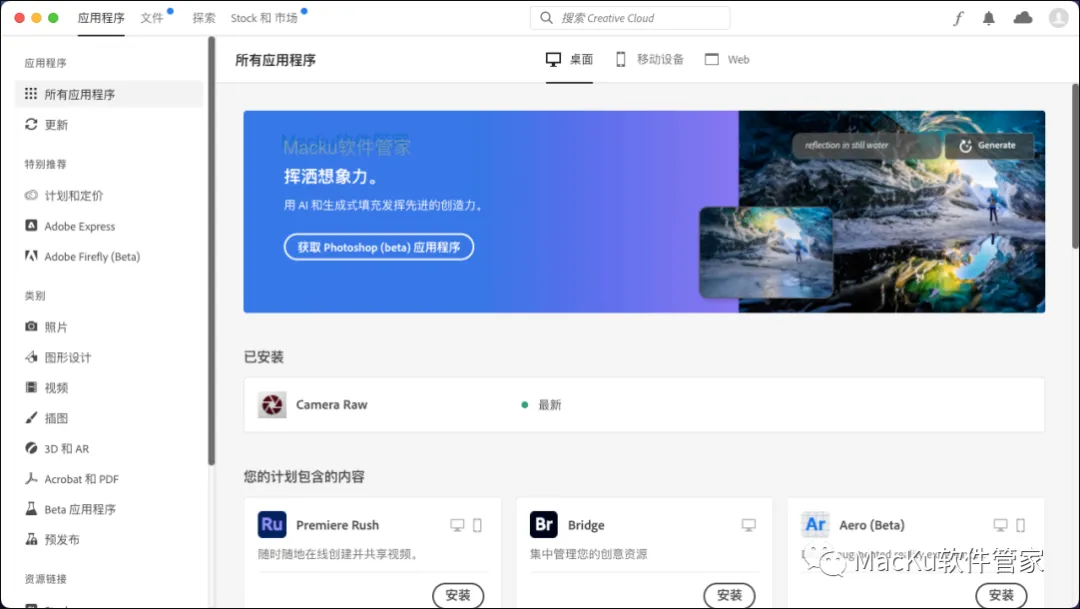Click the Generate button in banner
The image size is (1080, 609).
988,145
